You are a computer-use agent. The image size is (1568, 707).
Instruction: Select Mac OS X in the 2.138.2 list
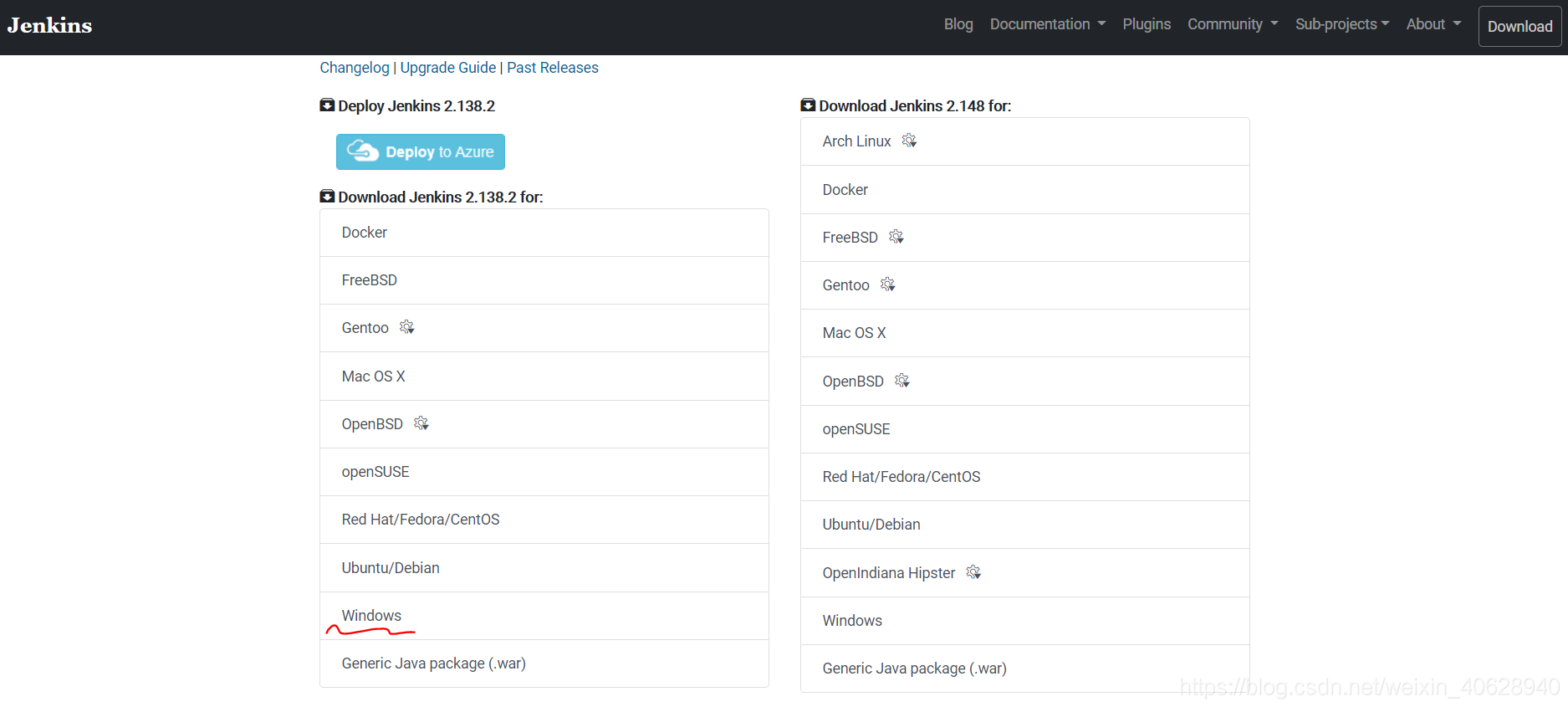(544, 377)
